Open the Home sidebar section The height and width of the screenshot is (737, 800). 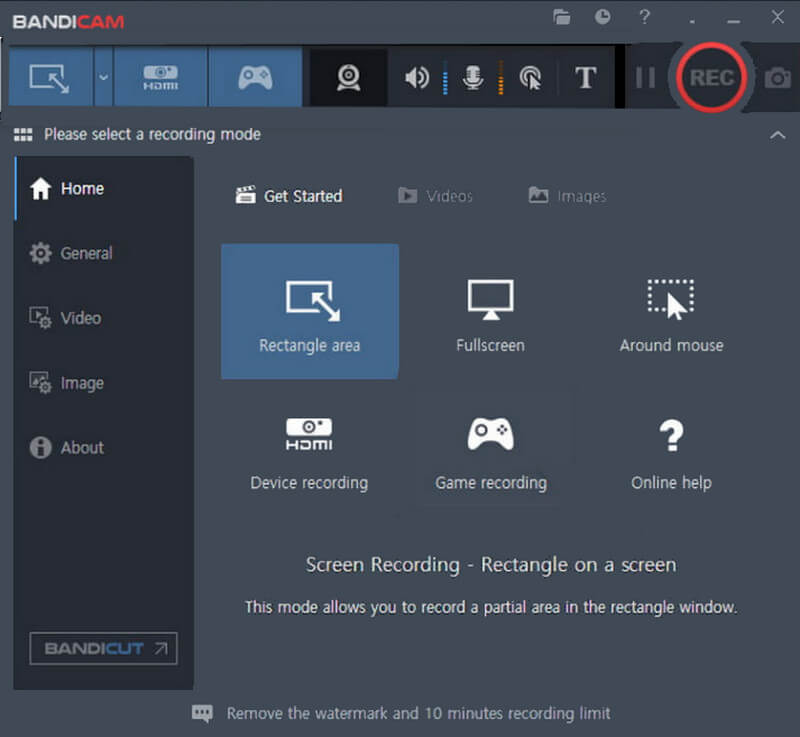point(104,188)
